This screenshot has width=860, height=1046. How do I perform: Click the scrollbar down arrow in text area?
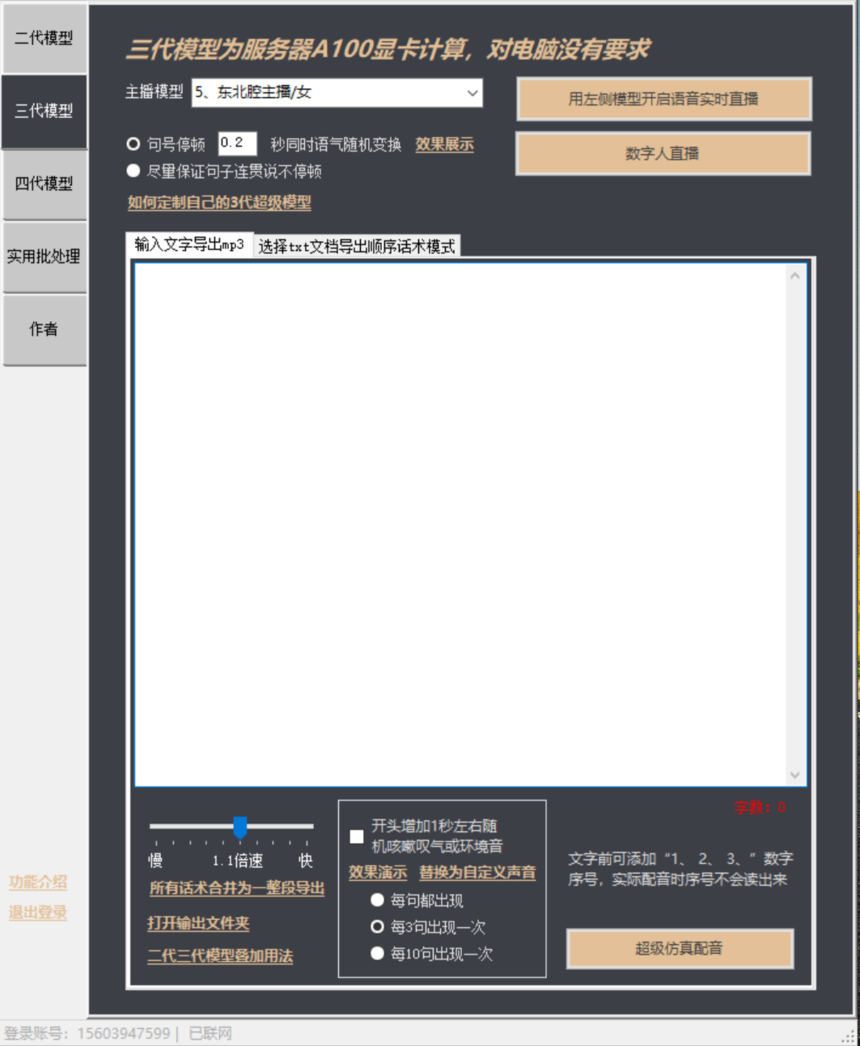pyautogui.click(x=795, y=776)
